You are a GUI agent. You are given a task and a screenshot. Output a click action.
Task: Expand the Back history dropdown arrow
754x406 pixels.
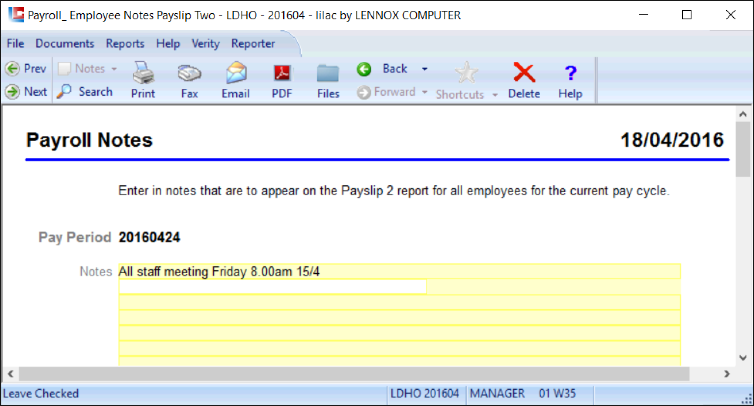point(425,69)
